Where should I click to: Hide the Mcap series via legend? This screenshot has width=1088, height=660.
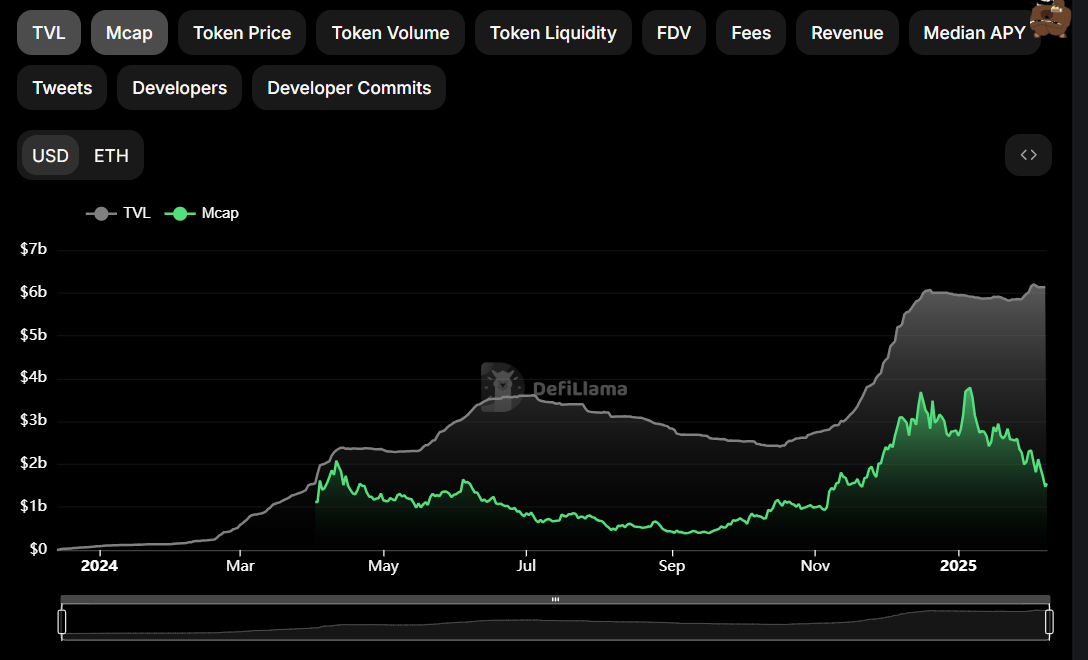pyautogui.click(x=202, y=213)
